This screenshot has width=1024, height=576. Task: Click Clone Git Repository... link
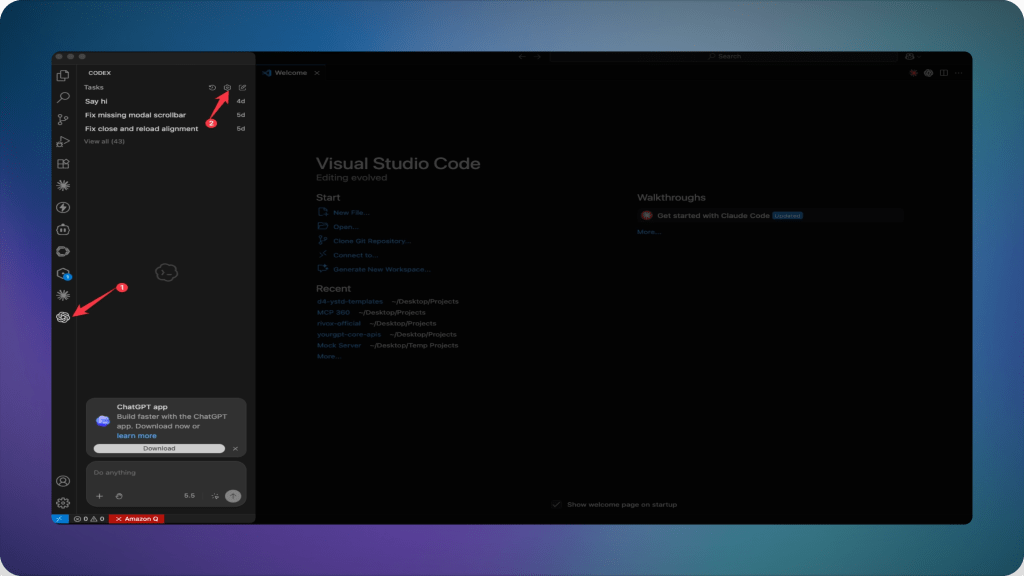372,241
